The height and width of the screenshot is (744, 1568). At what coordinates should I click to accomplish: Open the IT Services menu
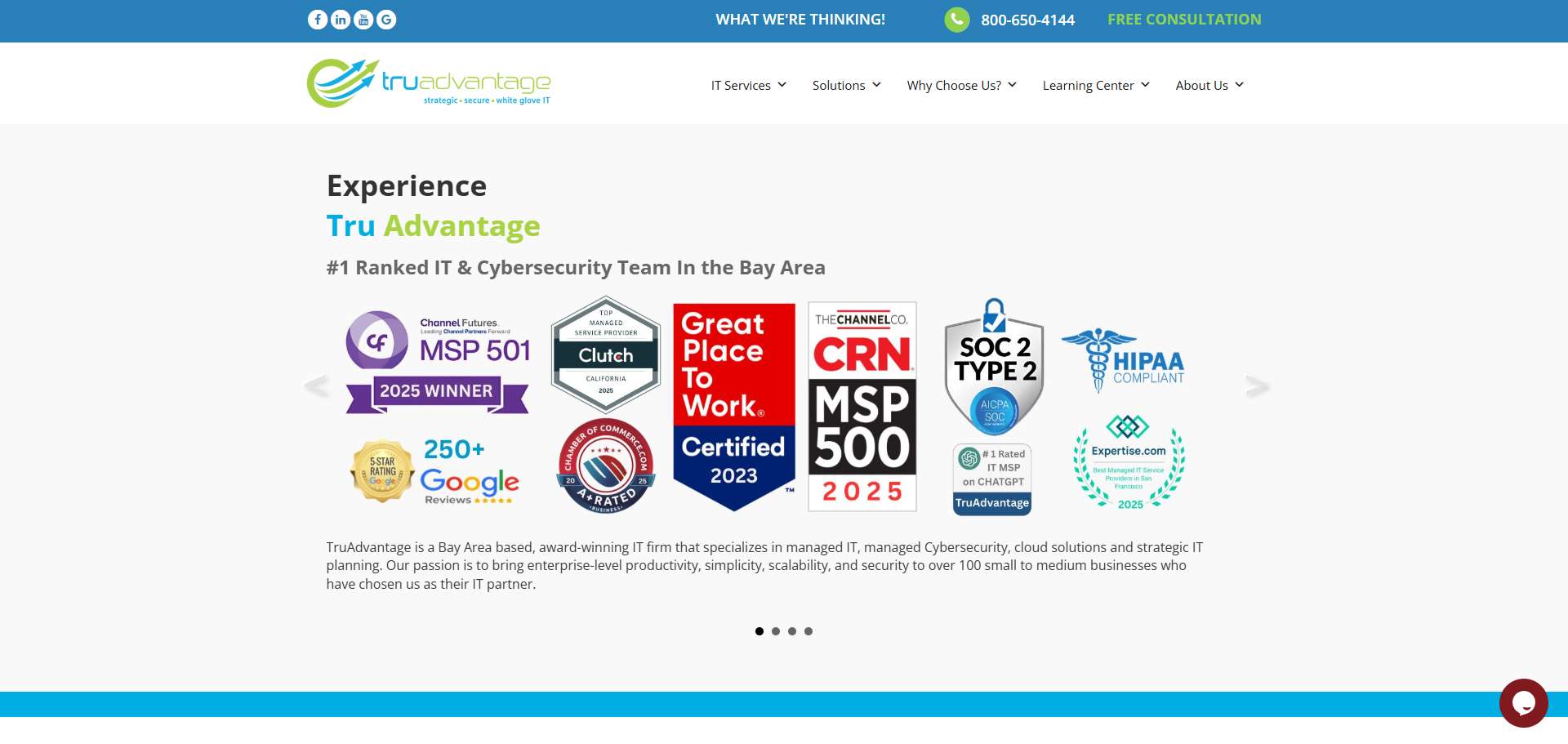741,85
